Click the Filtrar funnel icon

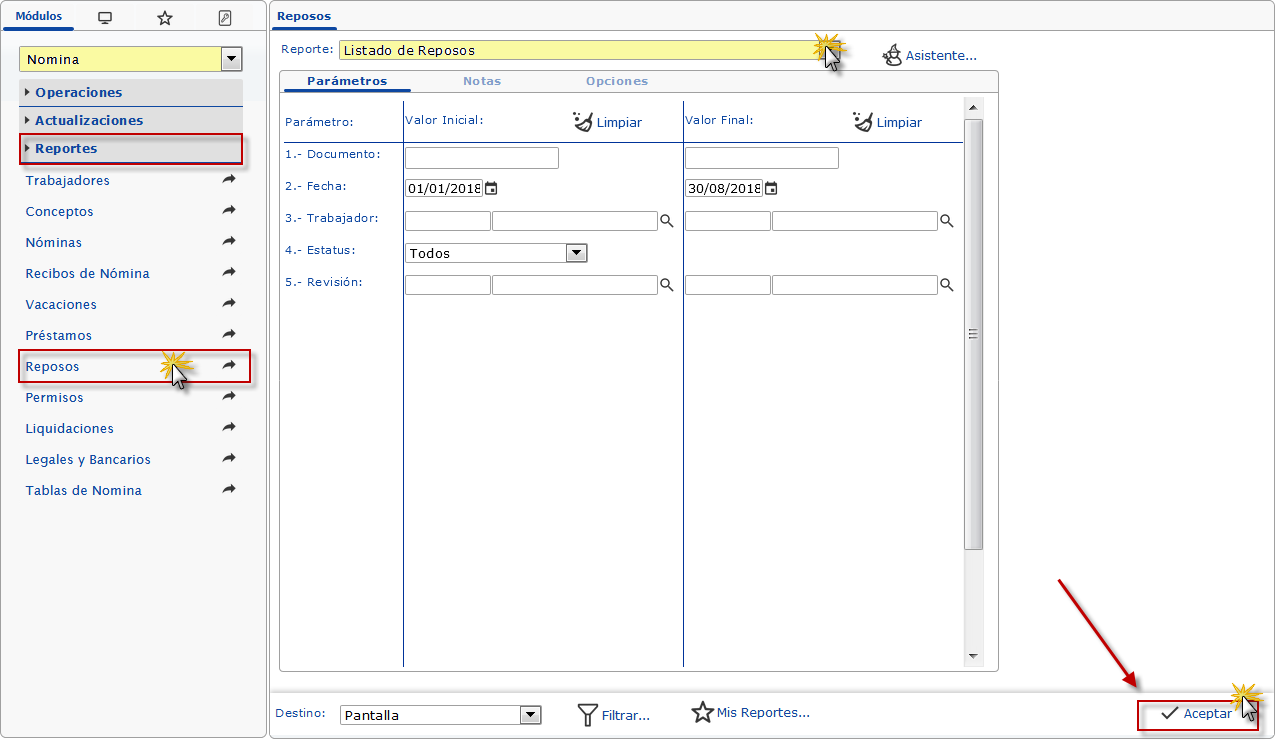[x=588, y=715]
